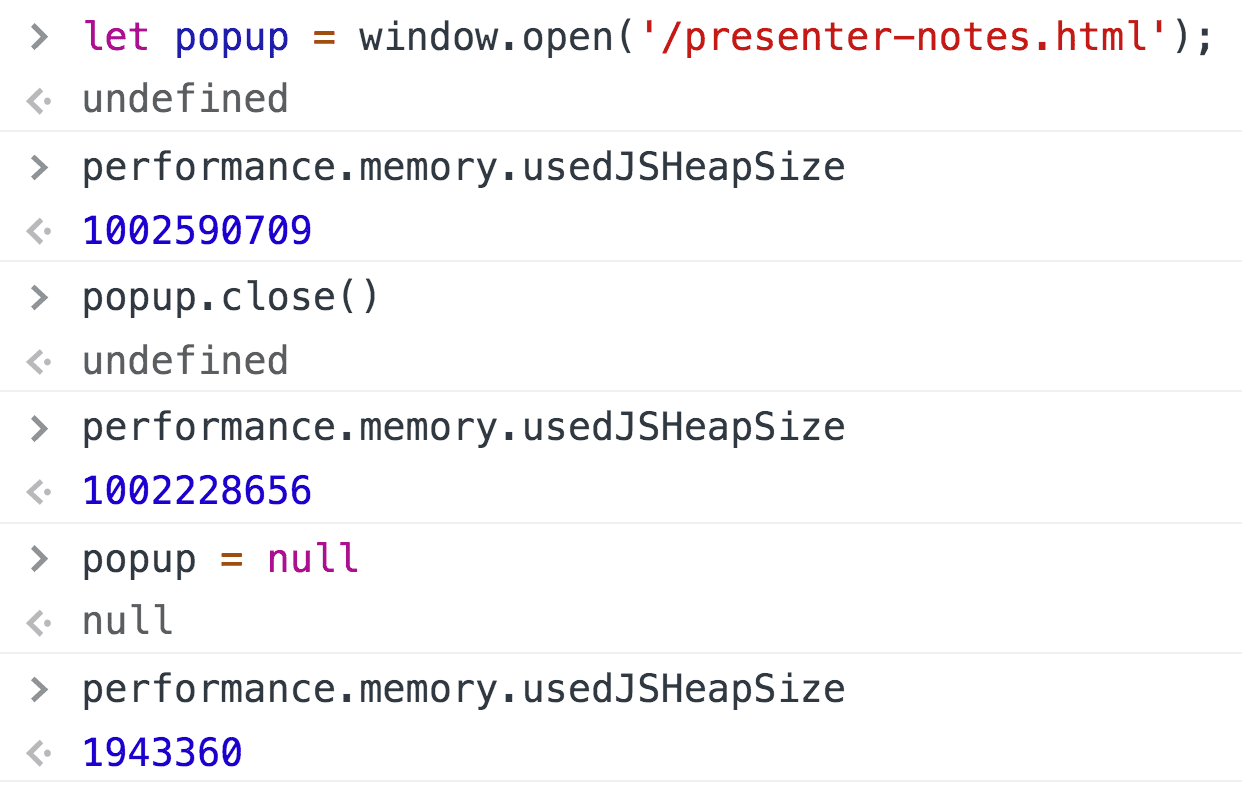Viewport: 1242px width, 788px height.
Task: Click the output arrow beside the gray null result
Action: pyautogui.click(x=39, y=623)
